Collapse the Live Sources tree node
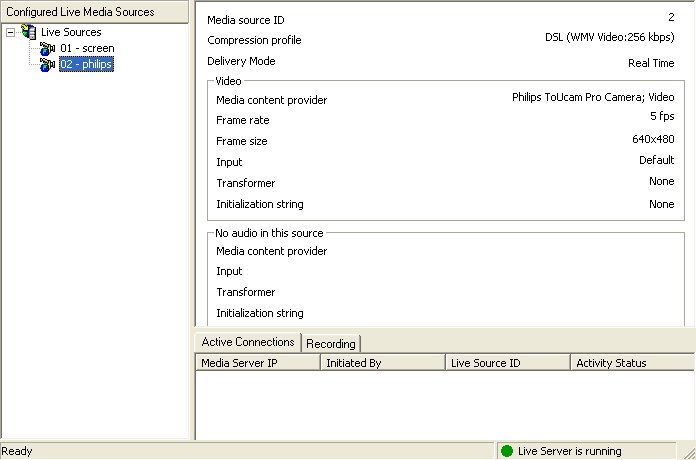This screenshot has width=696, height=460. tap(10, 32)
